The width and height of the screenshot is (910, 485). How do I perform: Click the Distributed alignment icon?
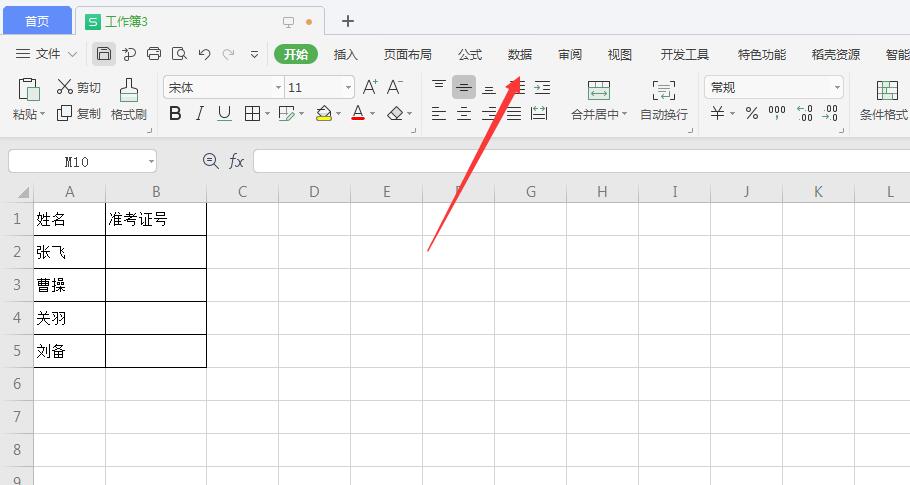(x=539, y=113)
